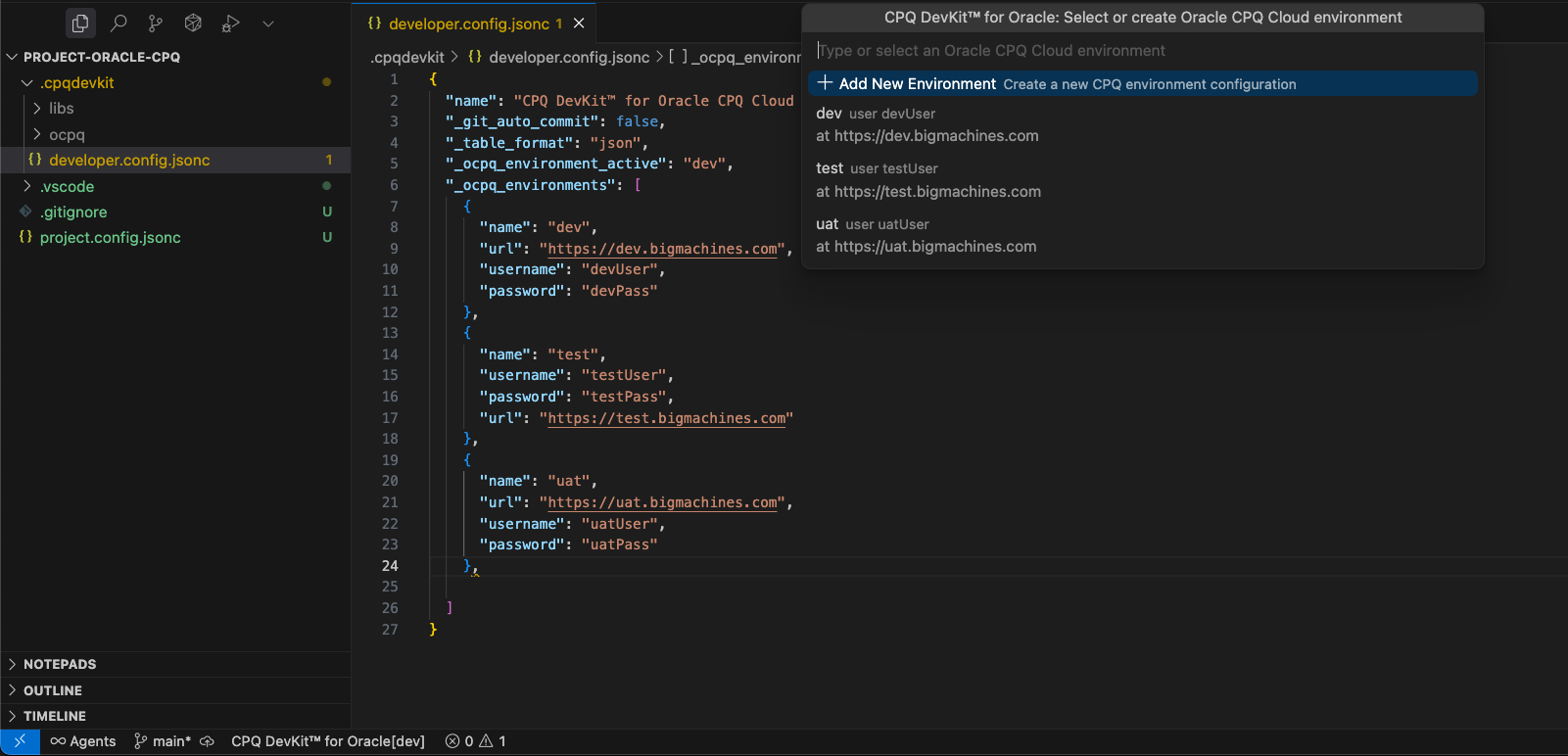The image size is (1568, 756).
Task: Select developer.config.jsonc in the file tree
Action: [175, 160]
